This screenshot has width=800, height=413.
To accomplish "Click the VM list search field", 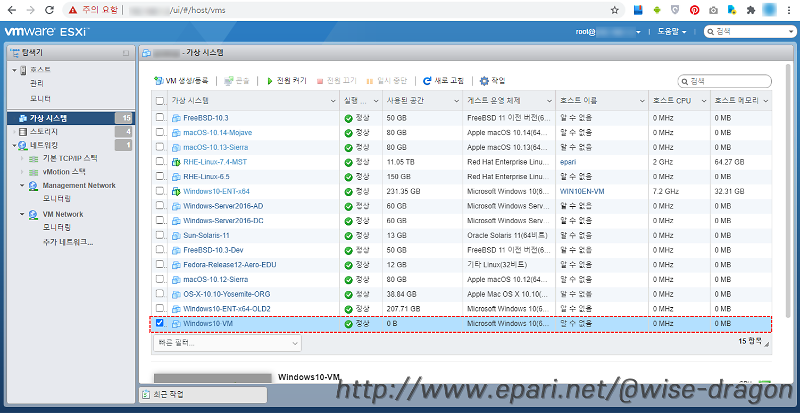I will tap(724, 81).
